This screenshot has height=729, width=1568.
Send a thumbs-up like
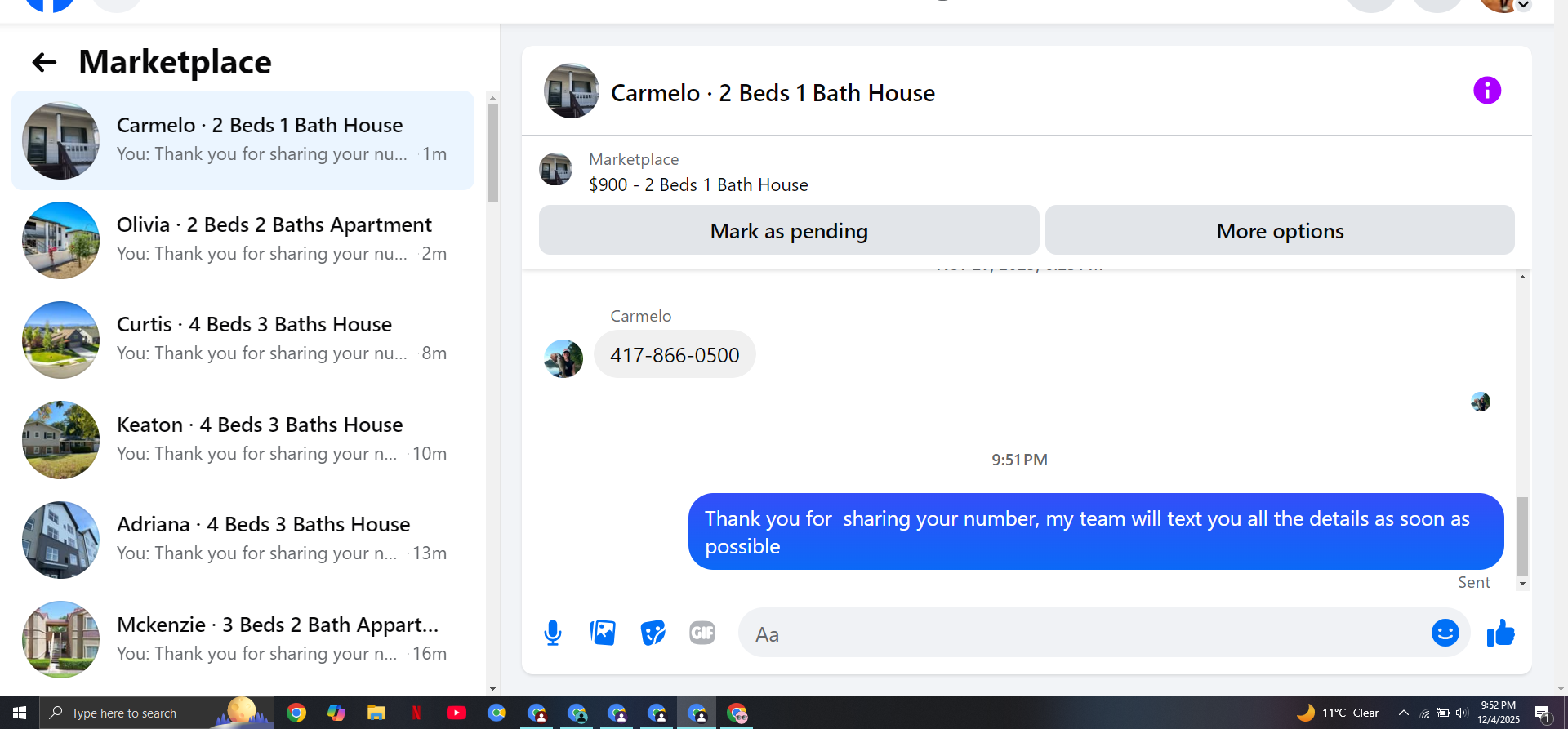tap(1500, 633)
